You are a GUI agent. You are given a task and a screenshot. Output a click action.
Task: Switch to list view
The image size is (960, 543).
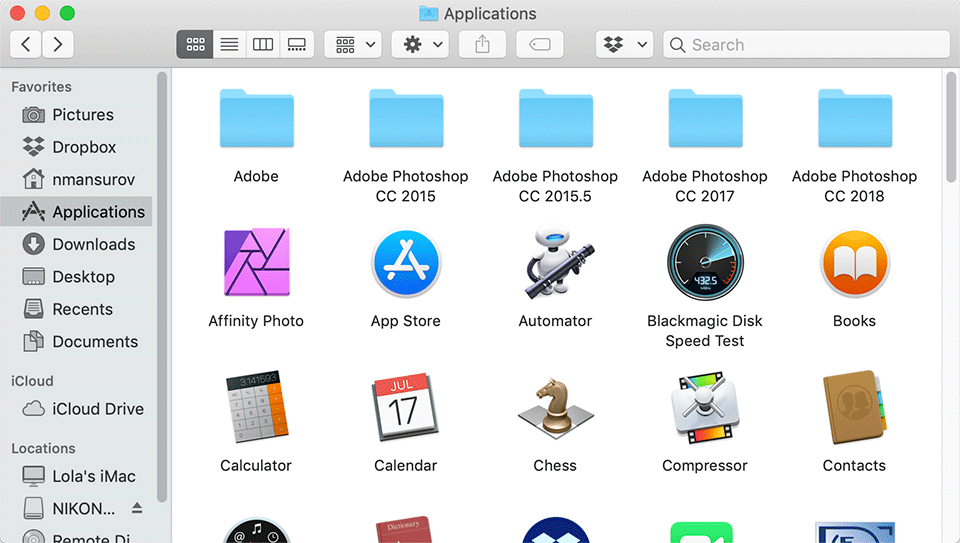coord(230,44)
